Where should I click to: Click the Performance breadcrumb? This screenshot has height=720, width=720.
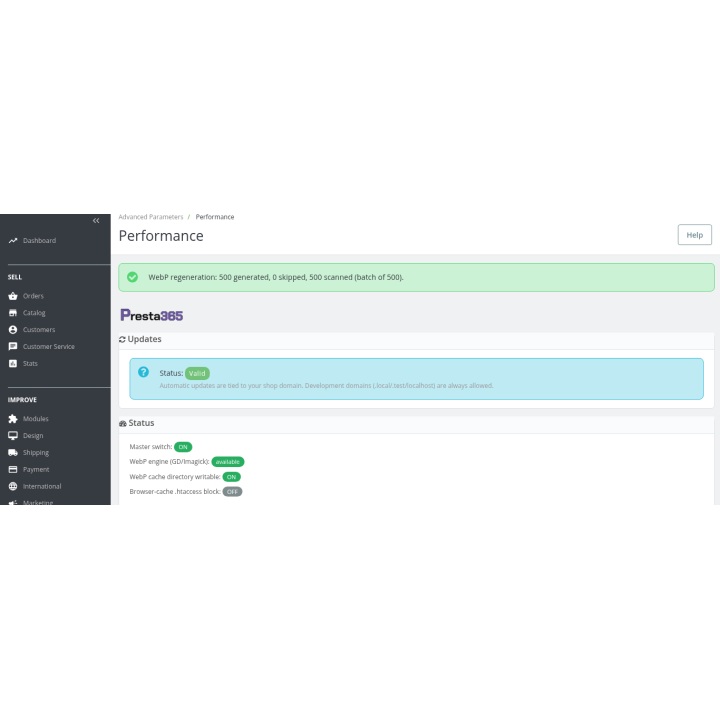pyautogui.click(x=215, y=217)
